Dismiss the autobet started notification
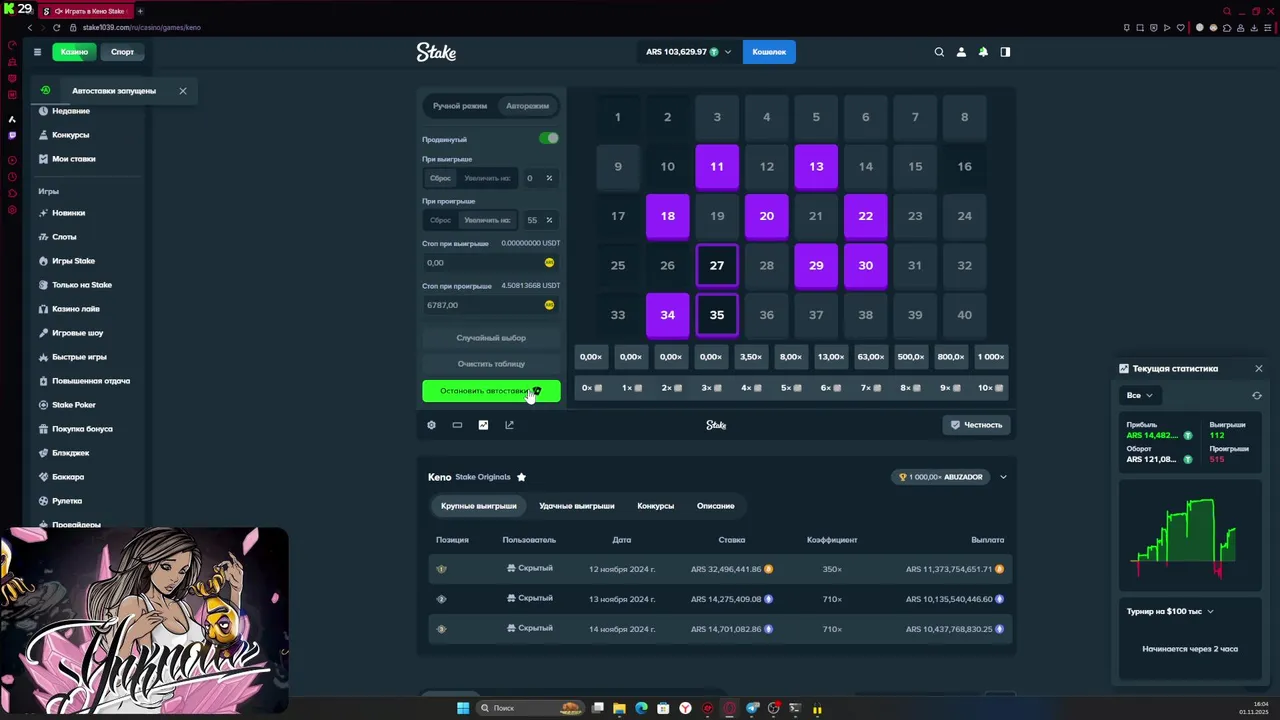The image size is (1280, 720). [183, 91]
